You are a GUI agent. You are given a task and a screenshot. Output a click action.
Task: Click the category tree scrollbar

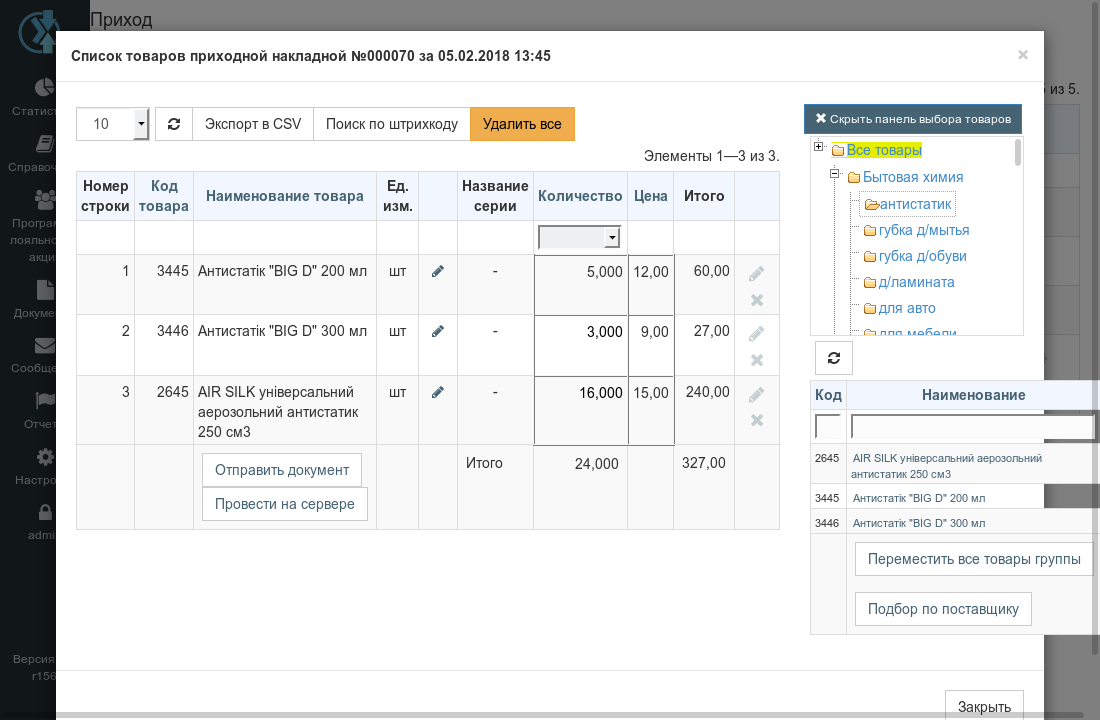(1018, 153)
